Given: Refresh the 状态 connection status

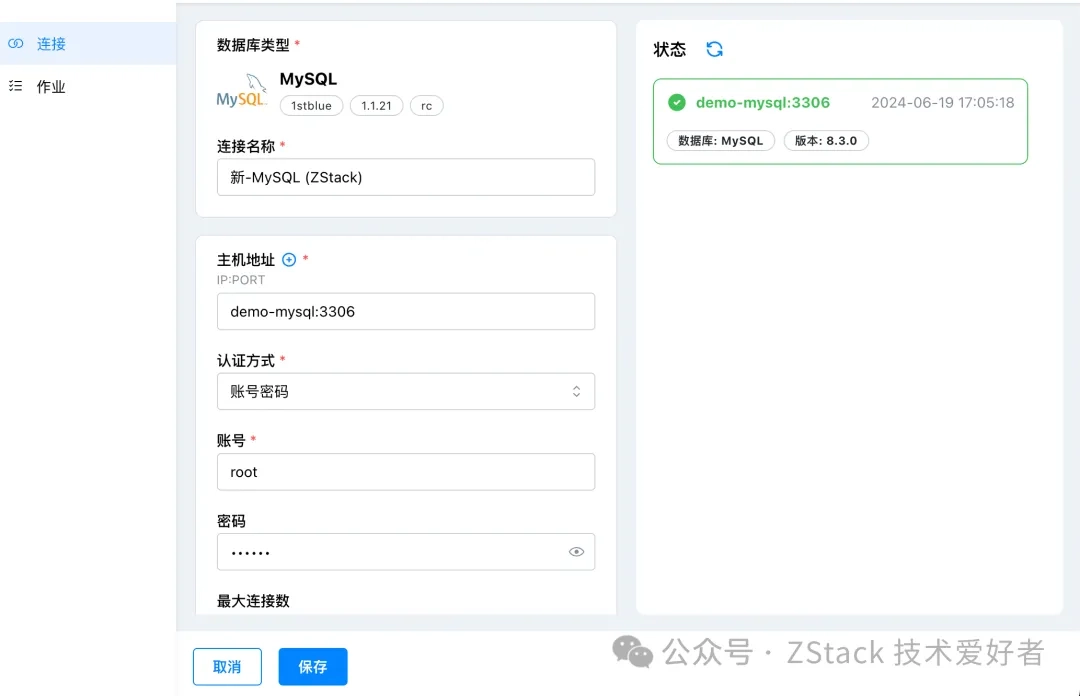Looking at the screenshot, I should tap(713, 48).
